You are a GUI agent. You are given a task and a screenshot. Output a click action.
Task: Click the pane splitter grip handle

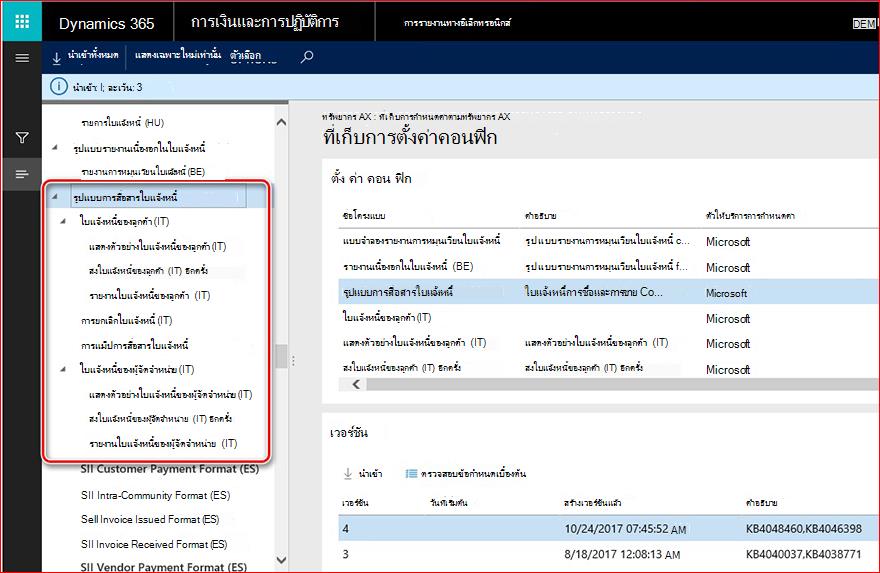293,361
